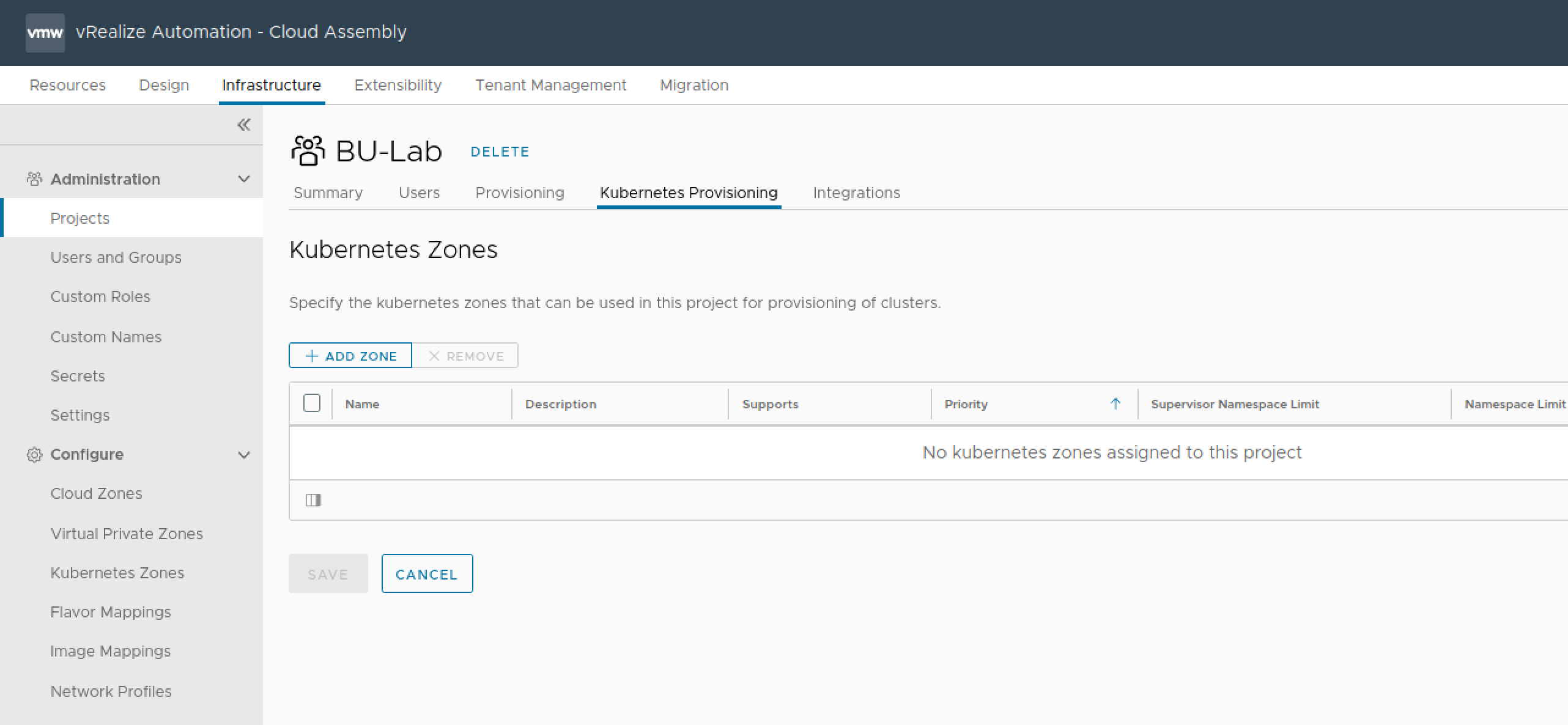Open Secrets in the sidebar
The width and height of the screenshot is (1568, 725).
(x=78, y=376)
